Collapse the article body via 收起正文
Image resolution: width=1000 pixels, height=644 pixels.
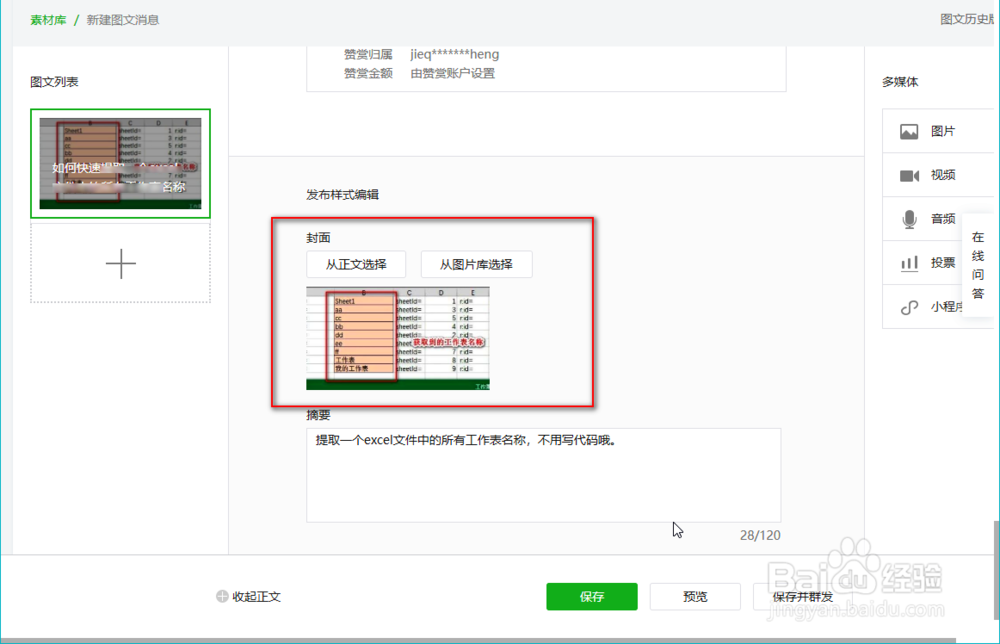[x=255, y=595]
